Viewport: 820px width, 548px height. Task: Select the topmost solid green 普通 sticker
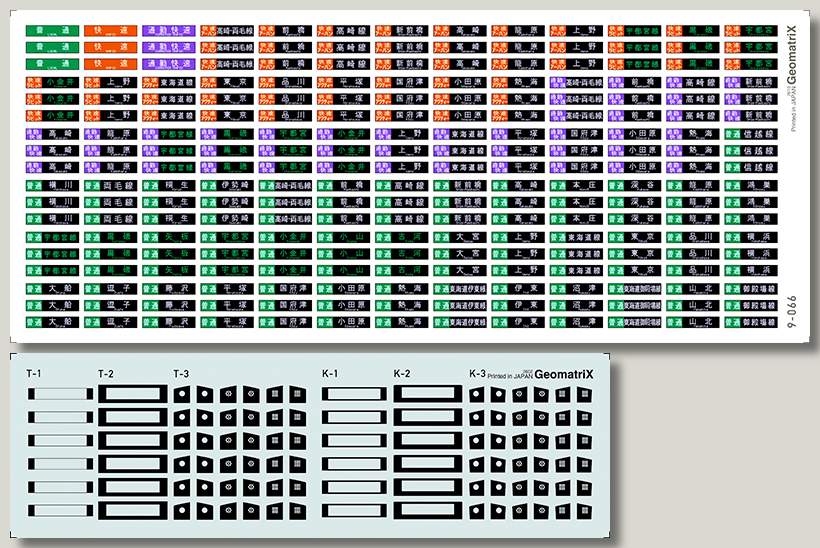click(52, 31)
